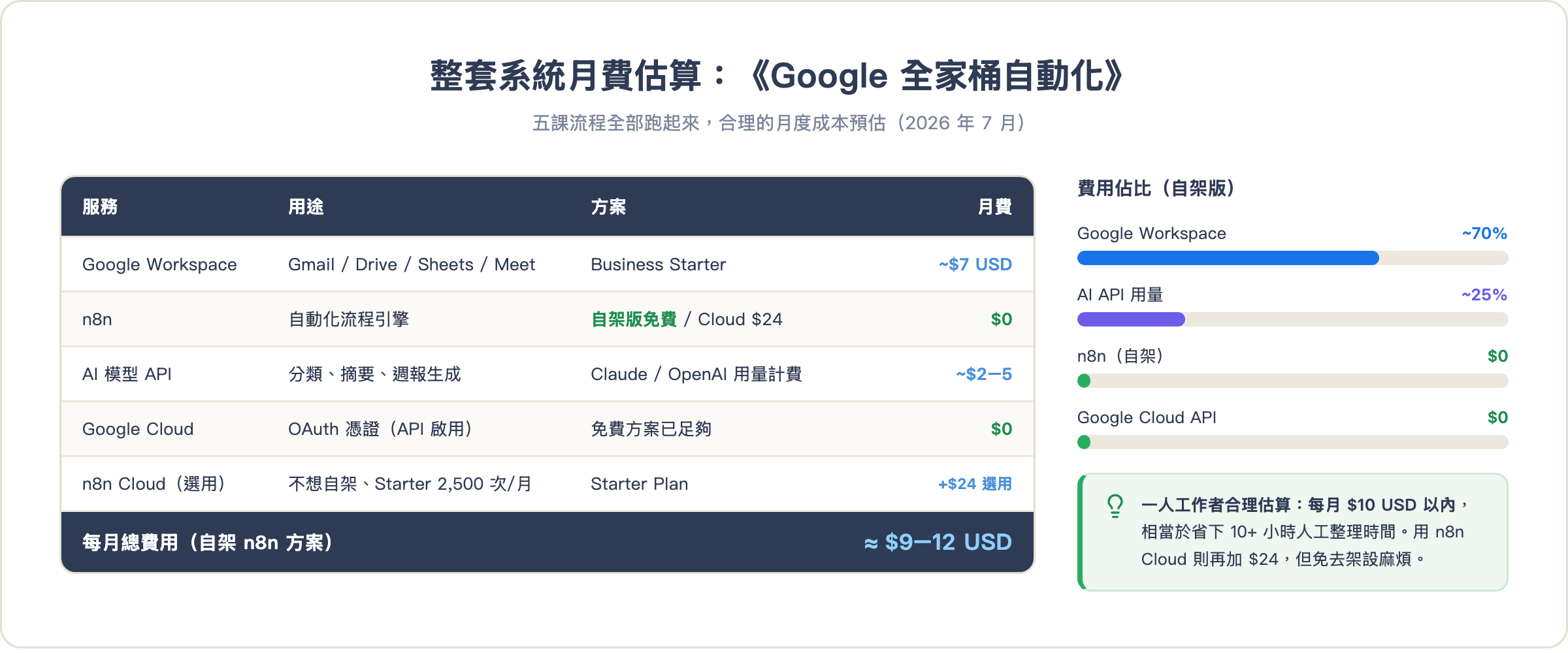Click the ~25% percentage label

point(1484,295)
